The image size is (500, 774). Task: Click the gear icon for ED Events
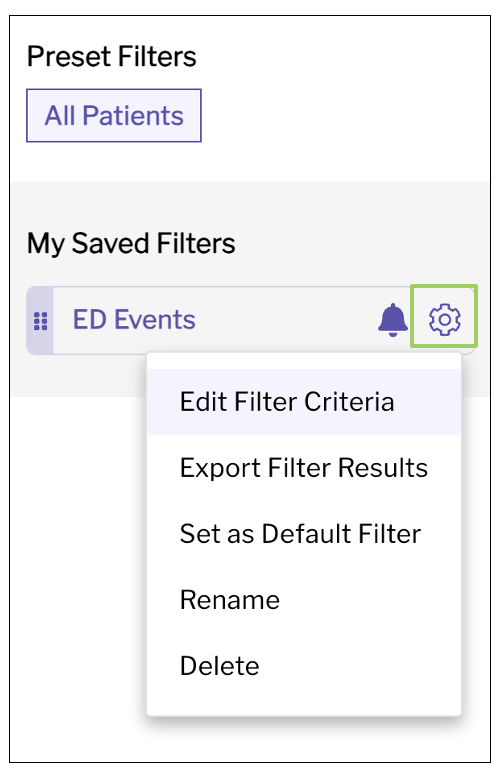[x=444, y=319]
